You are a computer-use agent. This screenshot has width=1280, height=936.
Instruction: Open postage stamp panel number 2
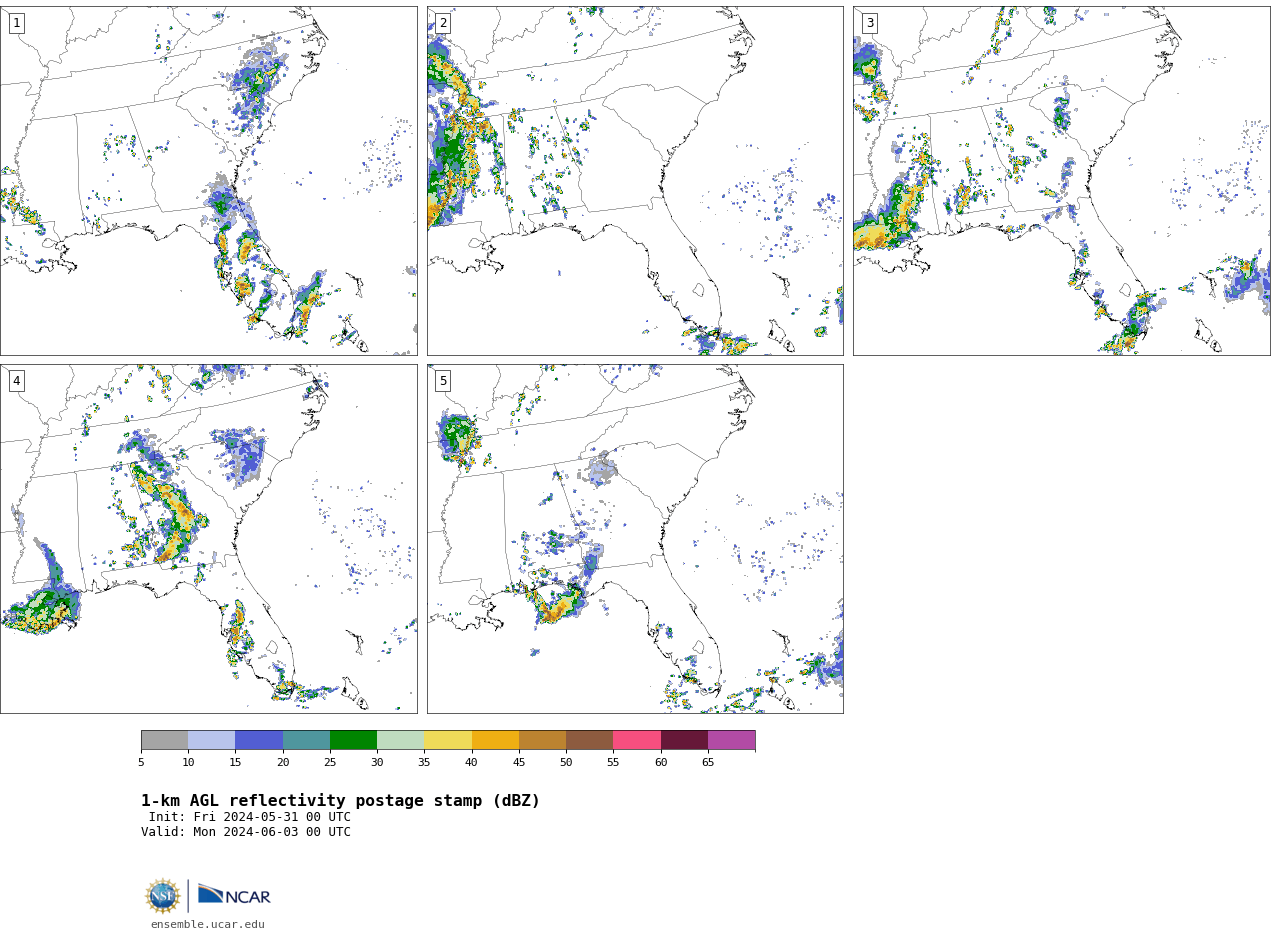[635, 181]
